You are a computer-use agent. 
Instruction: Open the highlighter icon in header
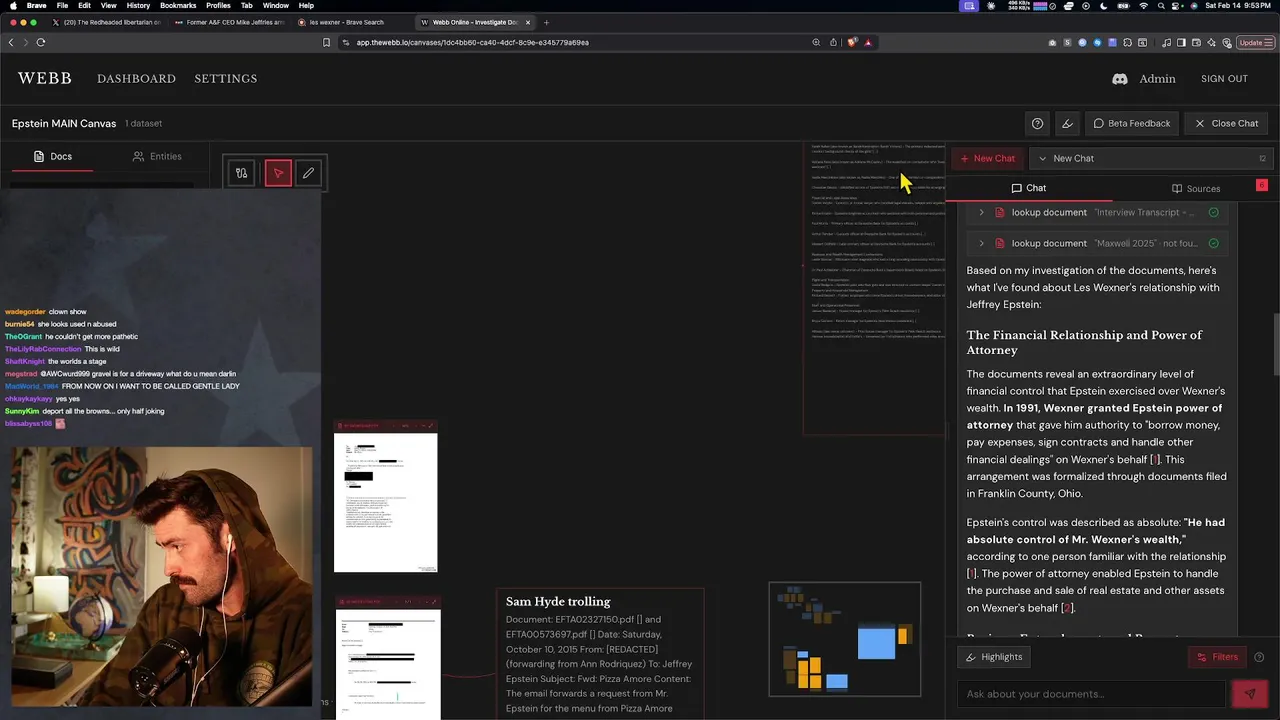click(1067, 123)
